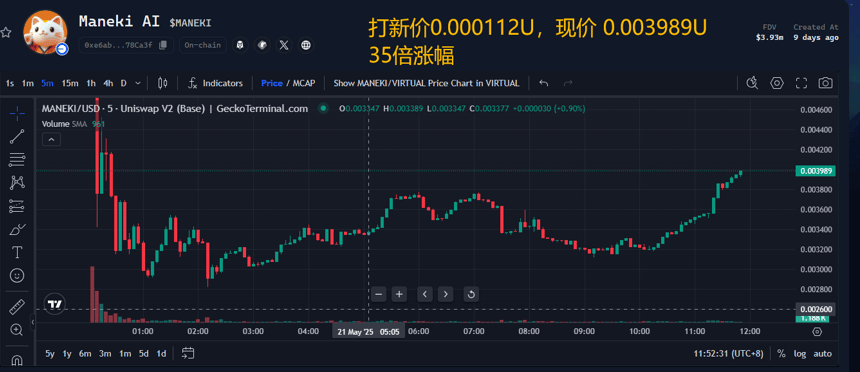Open price scale settings gear
This screenshot has height=372, width=860.
pos(817,331)
